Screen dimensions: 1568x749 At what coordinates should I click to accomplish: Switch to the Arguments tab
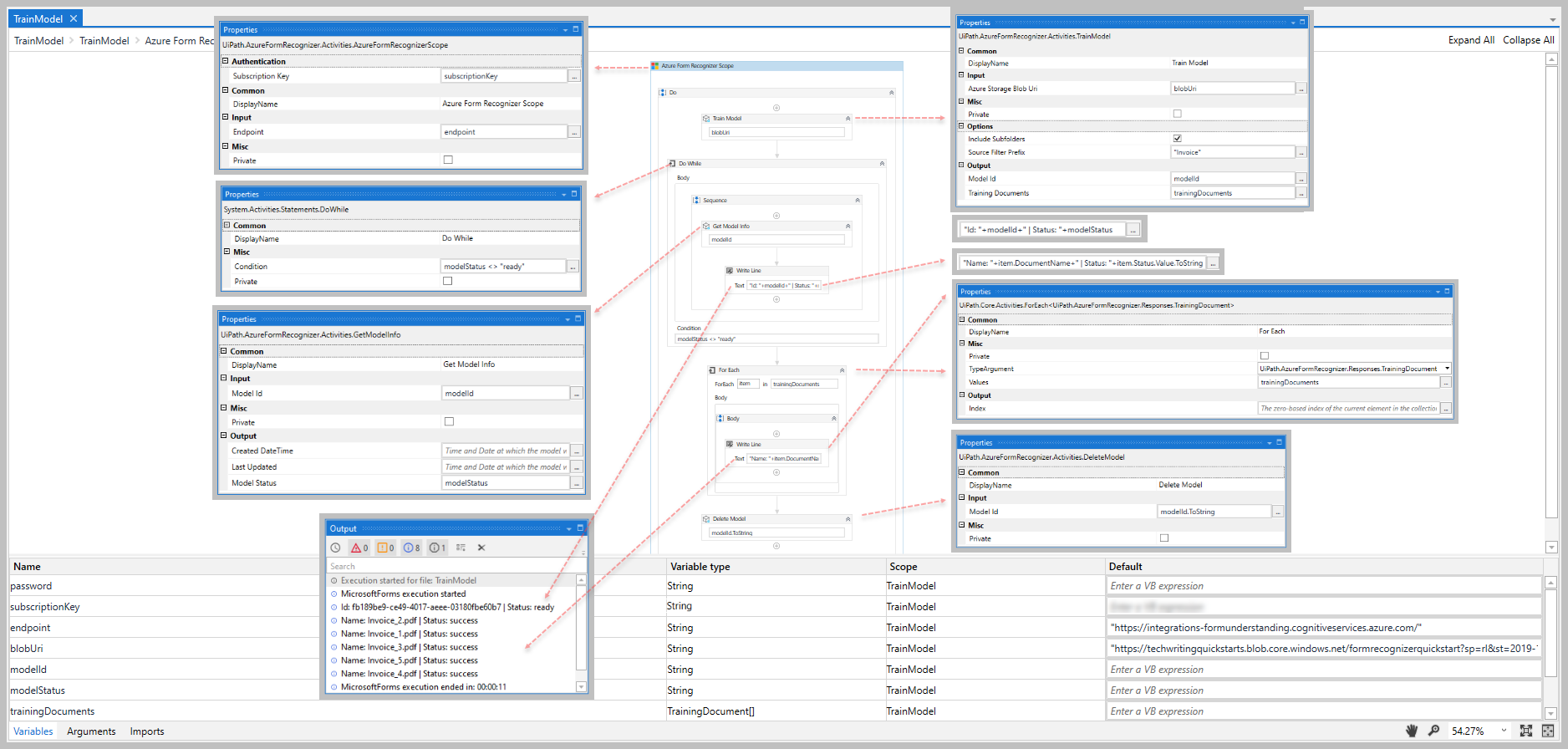coord(91,731)
